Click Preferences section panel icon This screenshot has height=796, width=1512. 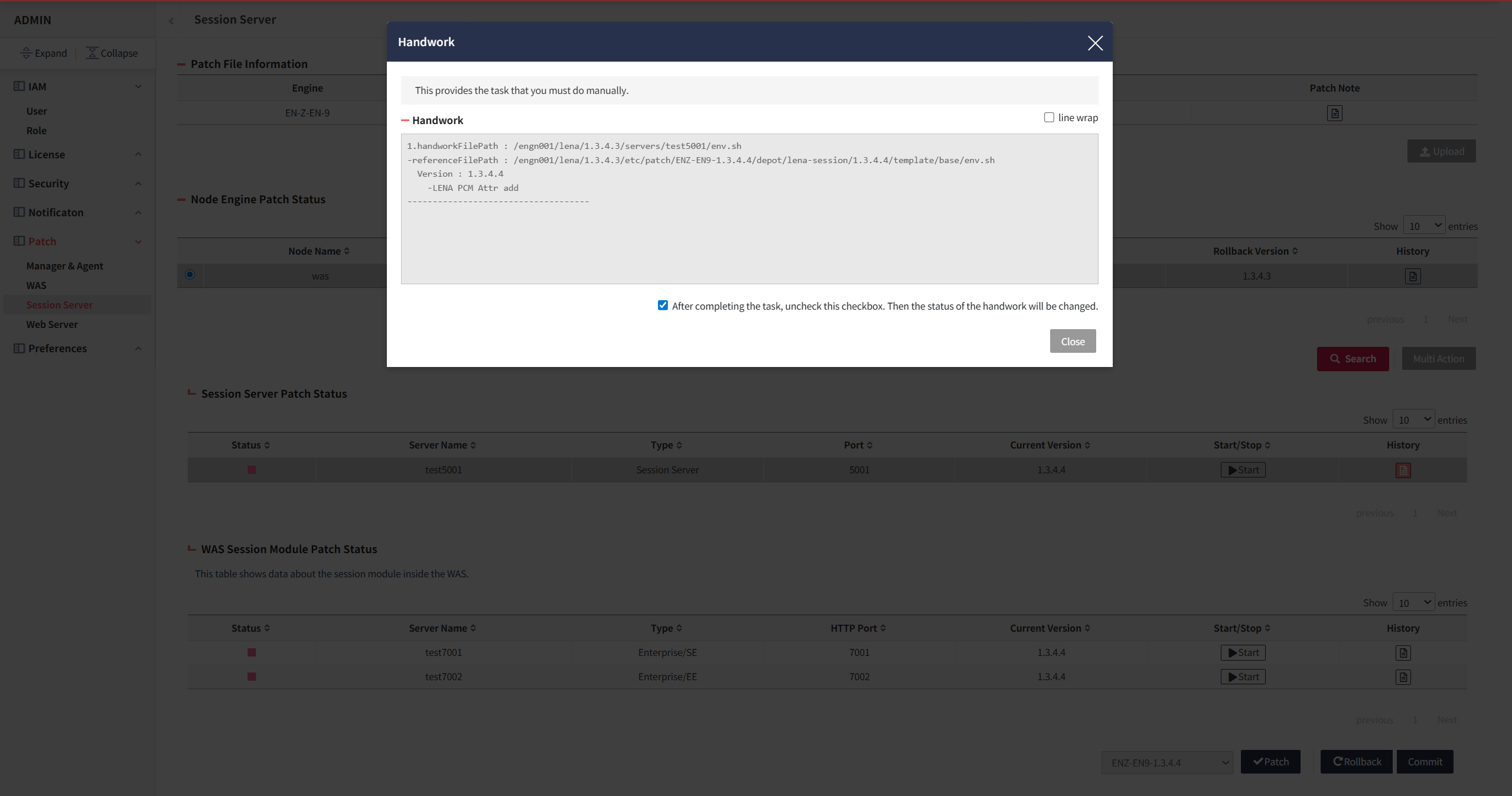(x=19, y=348)
